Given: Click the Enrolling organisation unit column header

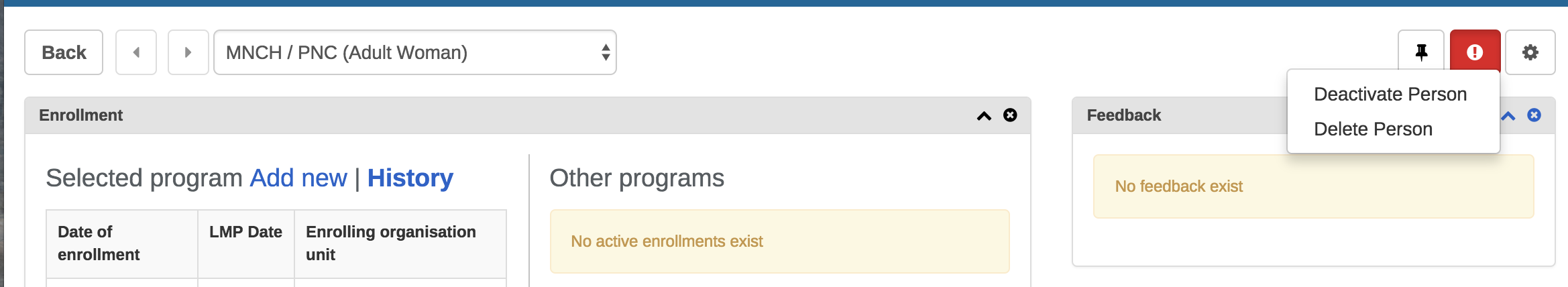Looking at the screenshot, I should pyautogui.click(x=390, y=243).
